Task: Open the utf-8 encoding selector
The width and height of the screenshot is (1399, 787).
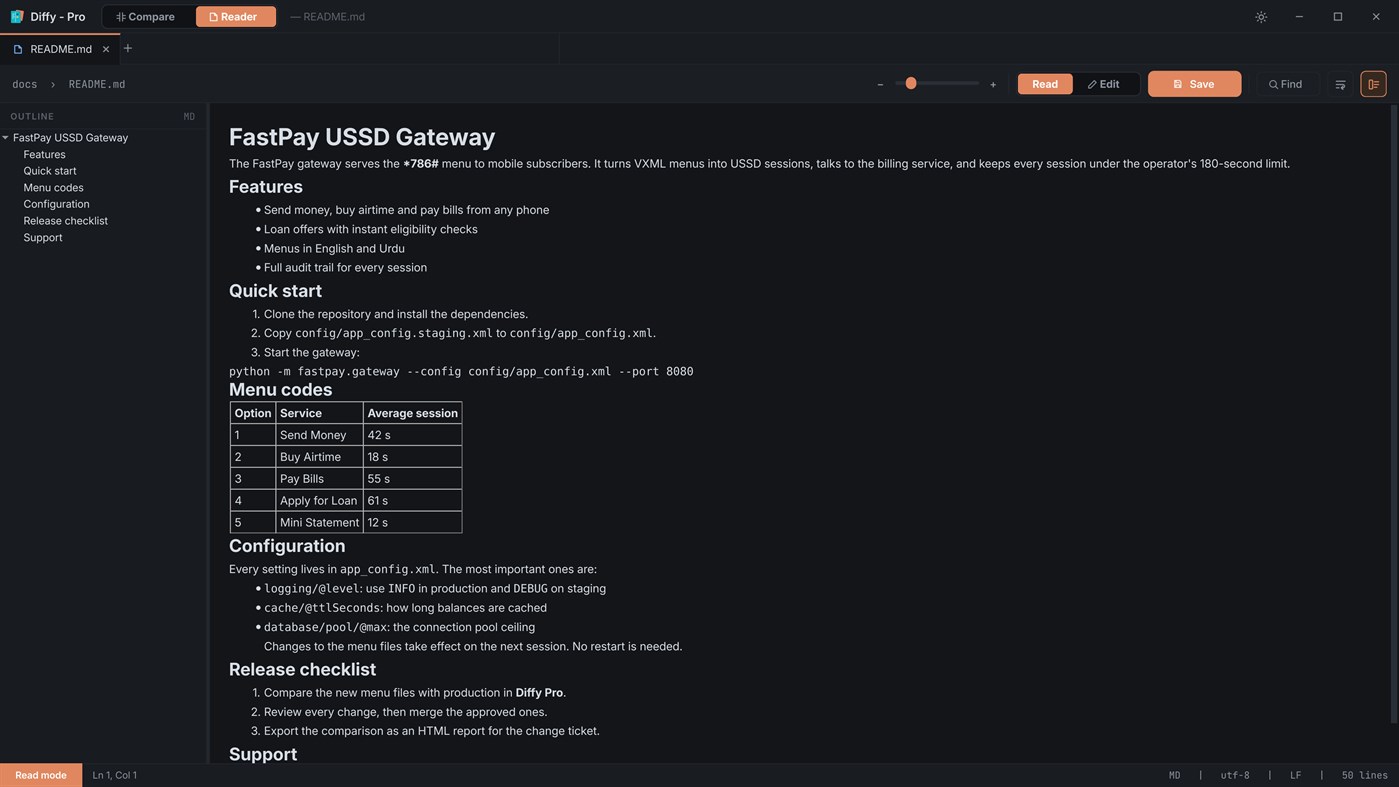Action: coord(1235,775)
